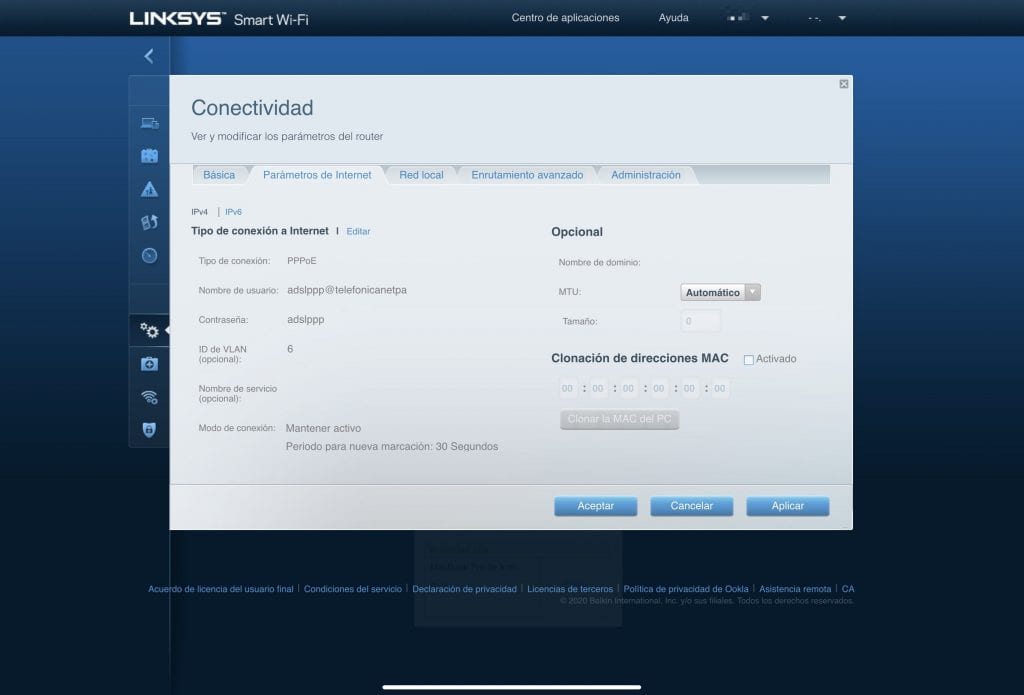The width and height of the screenshot is (1024, 695).
Task: Switch to the IPv6 settings link
Action: (233, 212)
